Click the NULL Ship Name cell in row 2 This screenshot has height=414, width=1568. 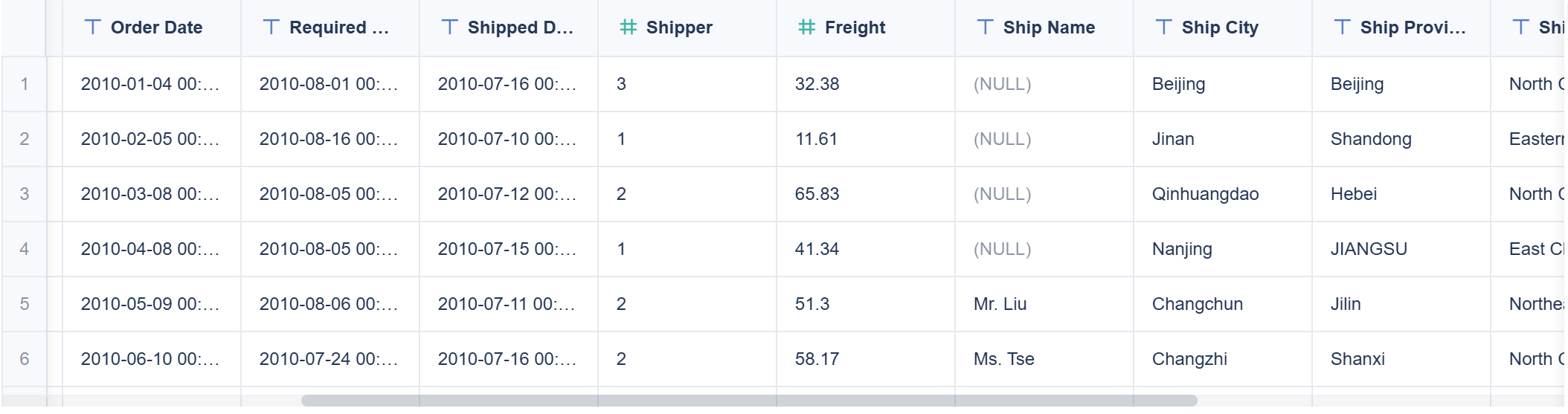click(1002, 139)
